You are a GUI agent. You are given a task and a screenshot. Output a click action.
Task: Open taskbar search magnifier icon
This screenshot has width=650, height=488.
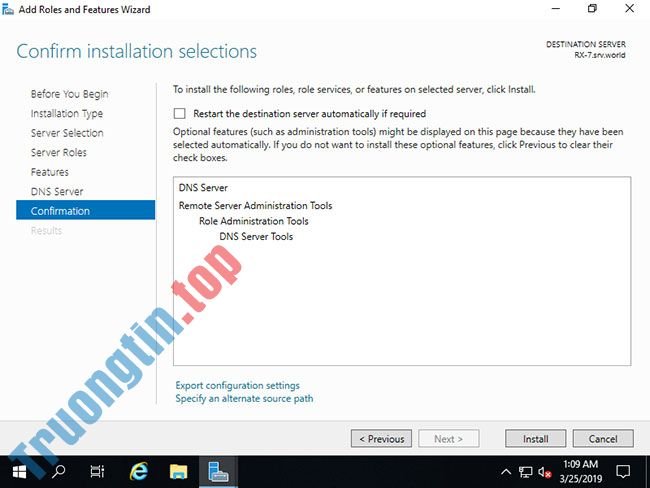pos(58,472)
